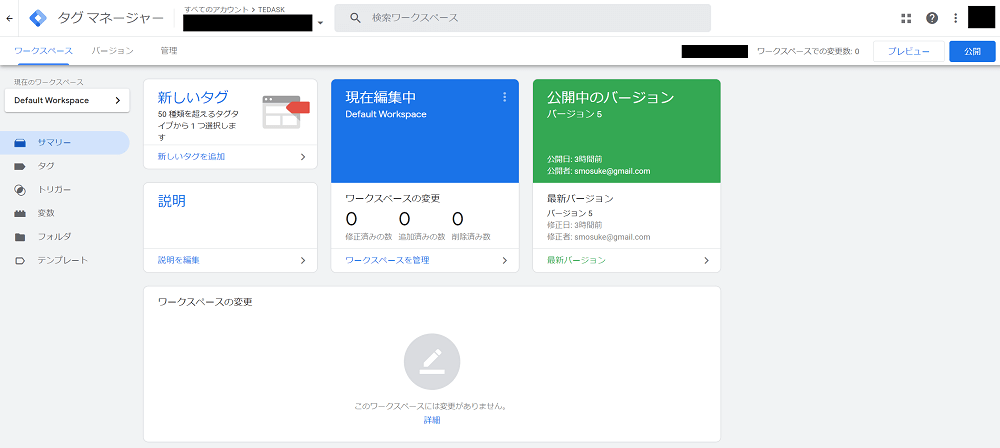Open the 現在編集中 card's three-dot menu

pyautogui.click(x=504, y=97)
